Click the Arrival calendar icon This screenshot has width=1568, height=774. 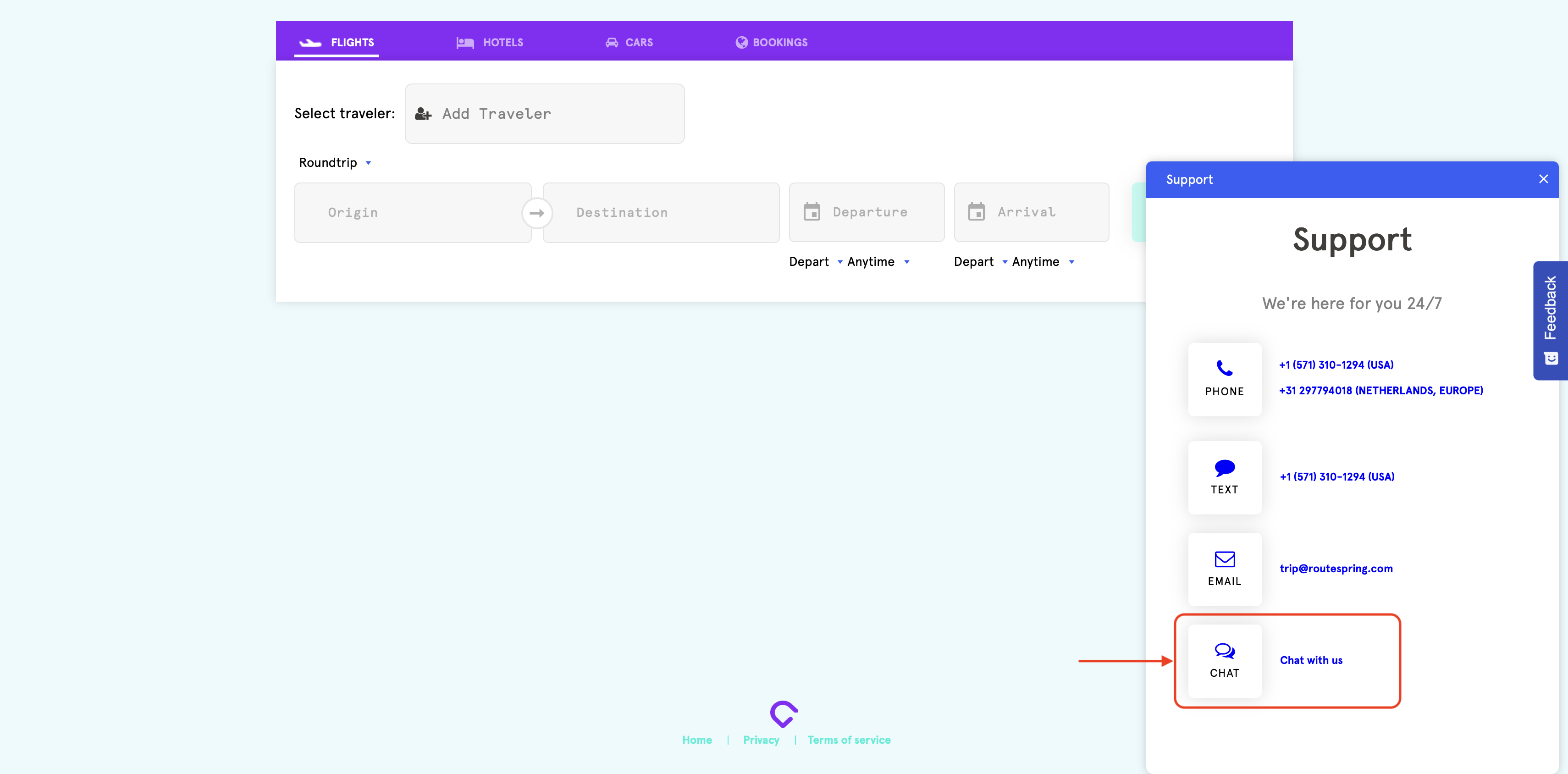[x=977, y=211]
